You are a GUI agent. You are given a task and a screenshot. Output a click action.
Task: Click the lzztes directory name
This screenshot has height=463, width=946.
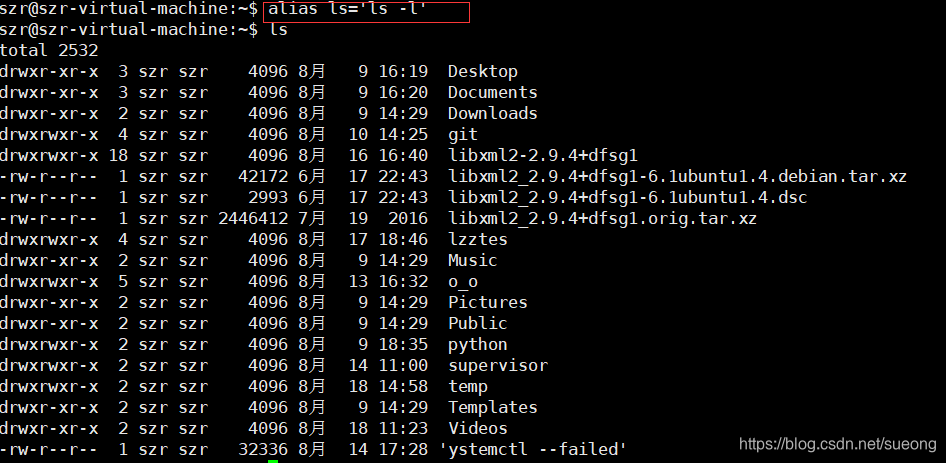pyautogui.click(x=478, y=240)
